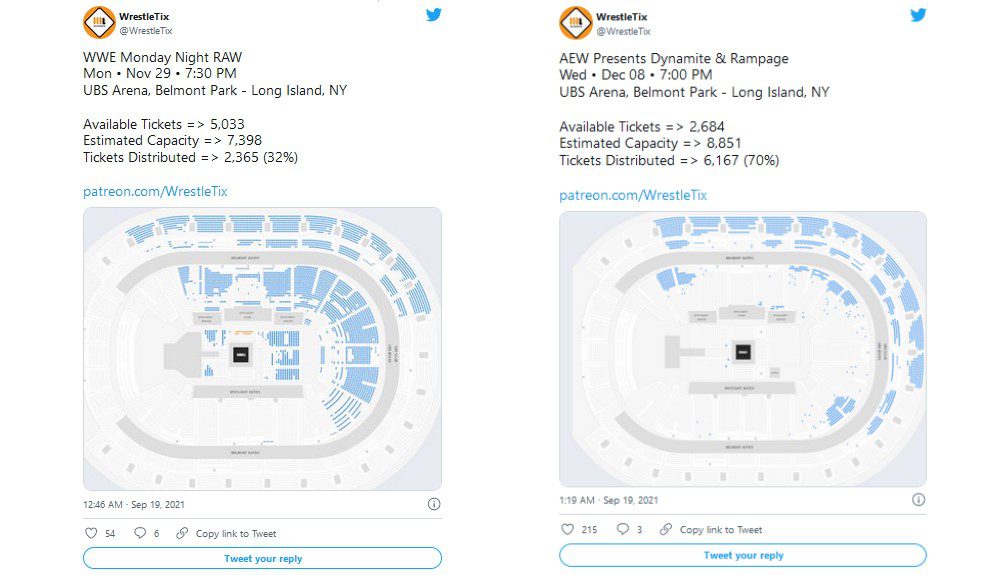1000x575 pixels.
Task: Click Tweet your reply under RAW tweet
Action: coord(262,558)
